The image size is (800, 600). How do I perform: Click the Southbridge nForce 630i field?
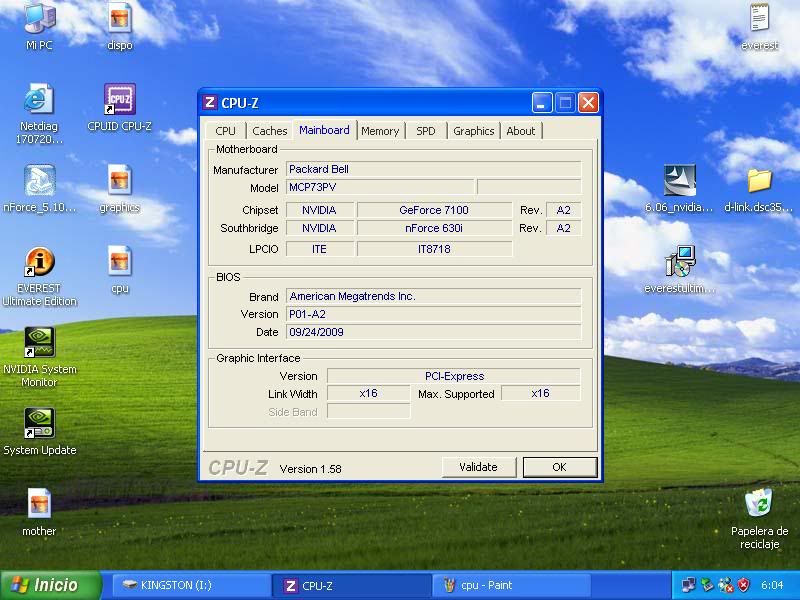tap(434, 228)
